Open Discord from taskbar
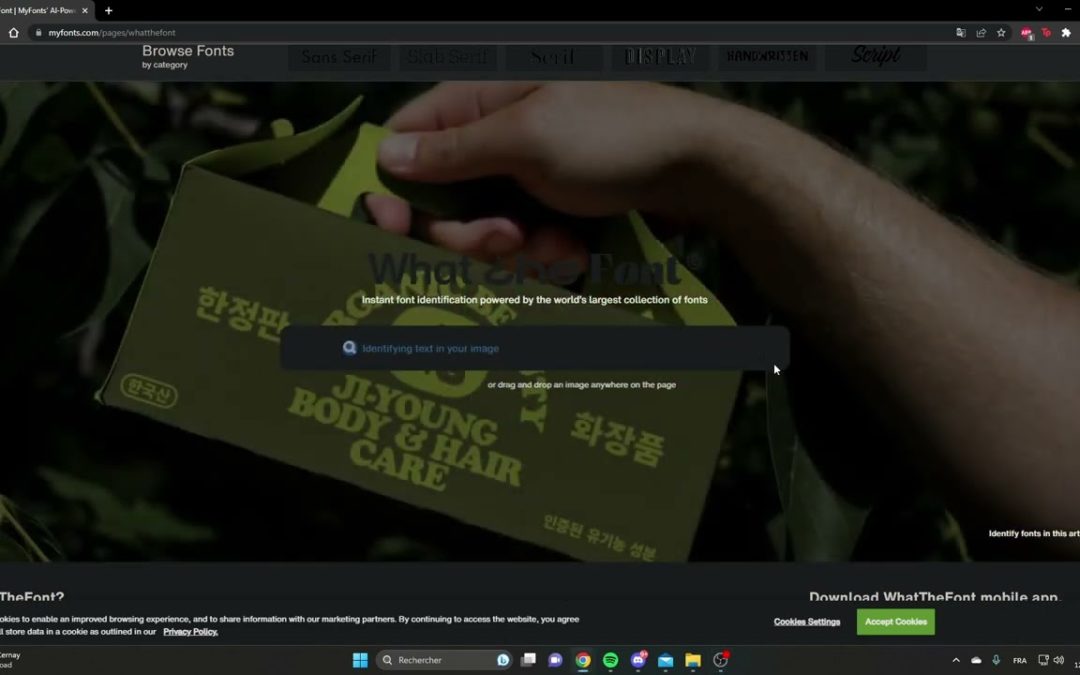1080x675 pixels. [x=638, y=660]
